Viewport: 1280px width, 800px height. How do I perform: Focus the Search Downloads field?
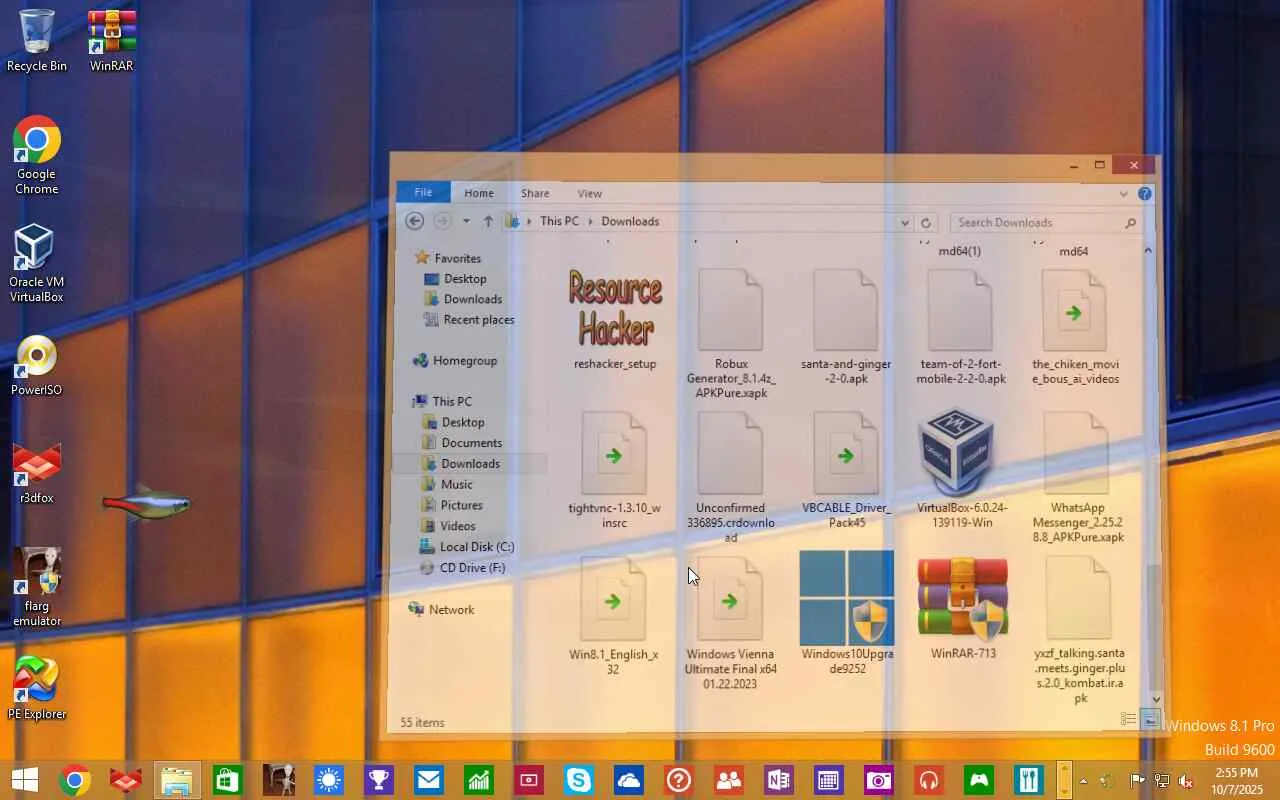[x=1045, y=223]
